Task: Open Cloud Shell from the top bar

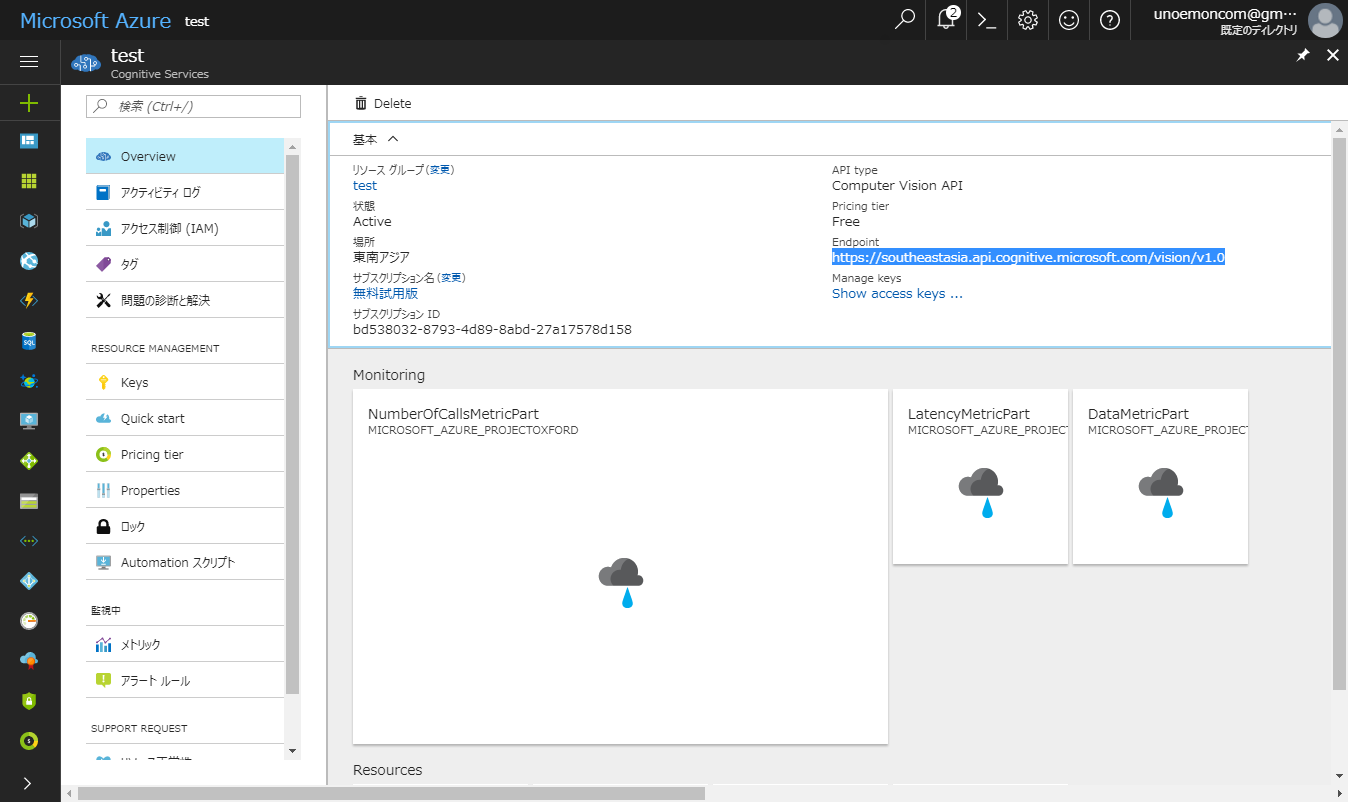Action: click(986, 20)
